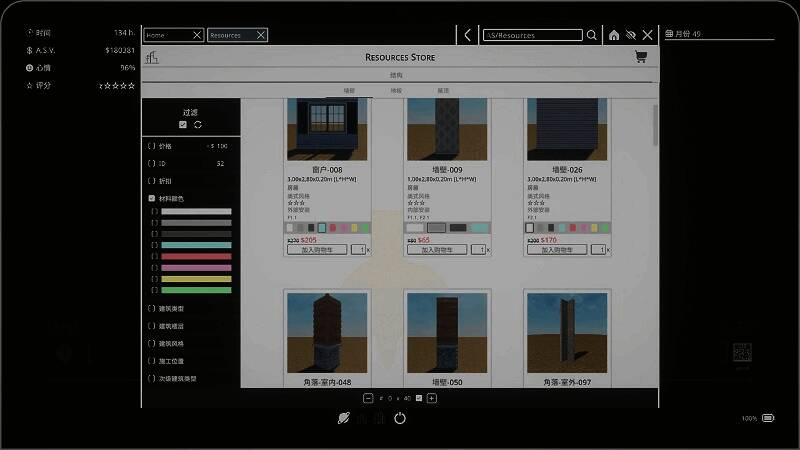Open the shopping cart
The image size is (800, 450).
tap(640, 57)
